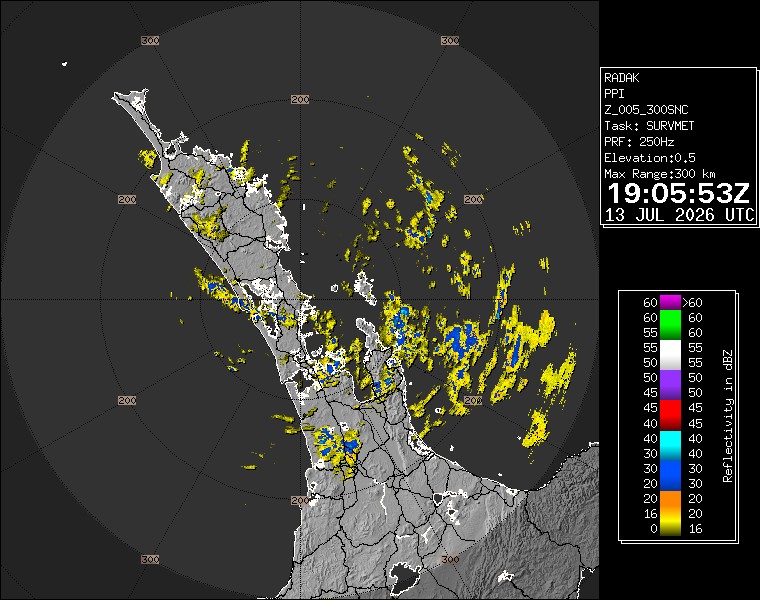Pick the blue 30 dBZ legend swatch
This screenshot has height=600, width=760.
click(x=670, y=475)
